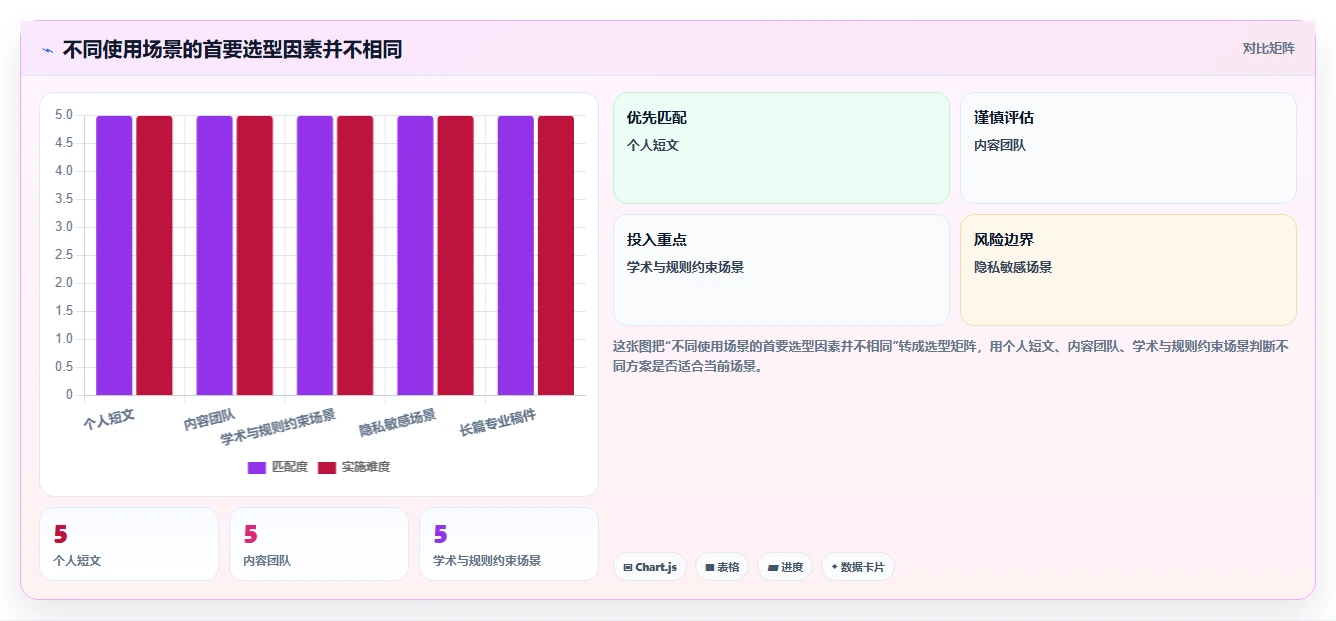This screenshot has height=621, width=1336.
Task: Open the 投入重点 card
Action: click(x=781, y=270)
